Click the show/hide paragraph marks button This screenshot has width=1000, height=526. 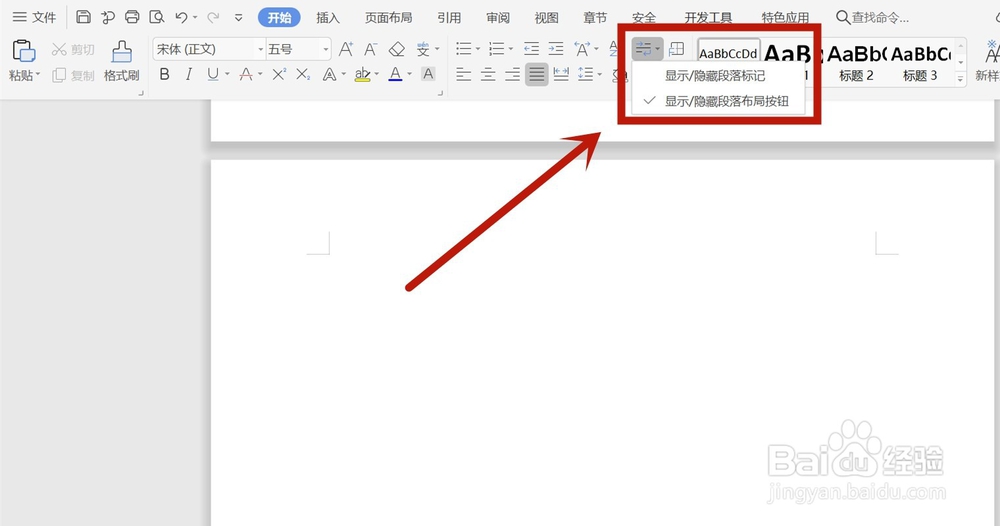[x=643, y=48]
